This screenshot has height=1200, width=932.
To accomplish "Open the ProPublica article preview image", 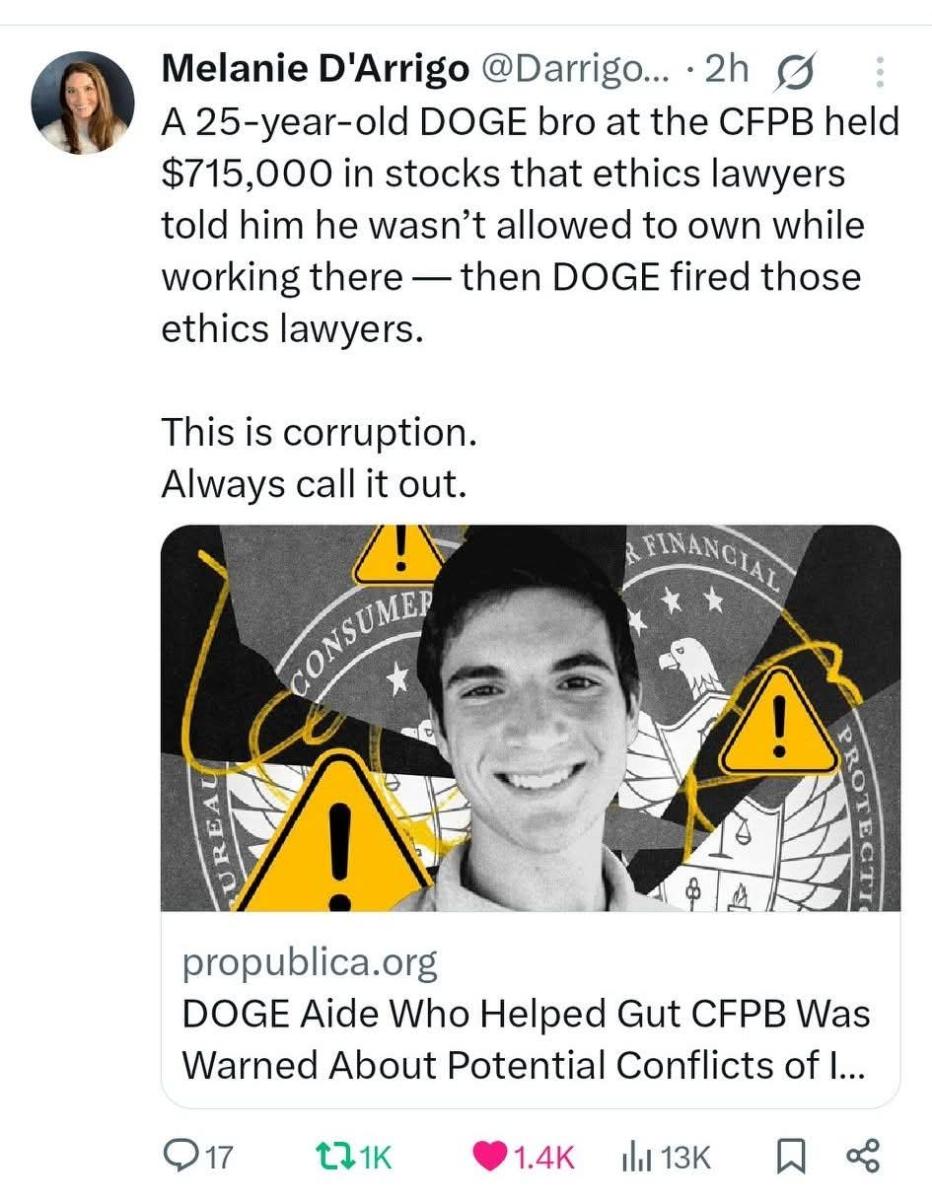I will (531, 718).
